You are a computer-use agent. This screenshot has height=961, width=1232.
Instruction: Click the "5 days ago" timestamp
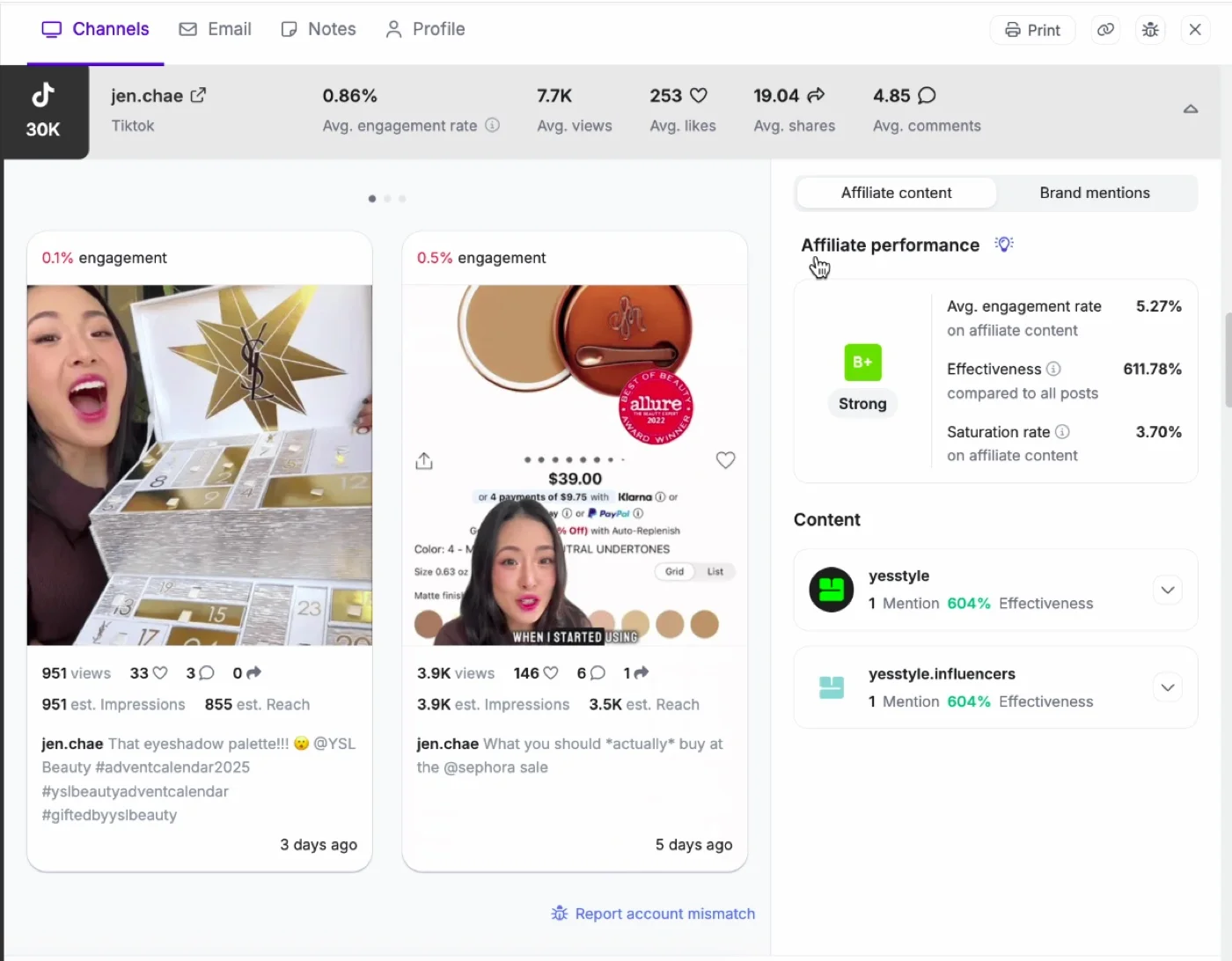pos(693,845)
